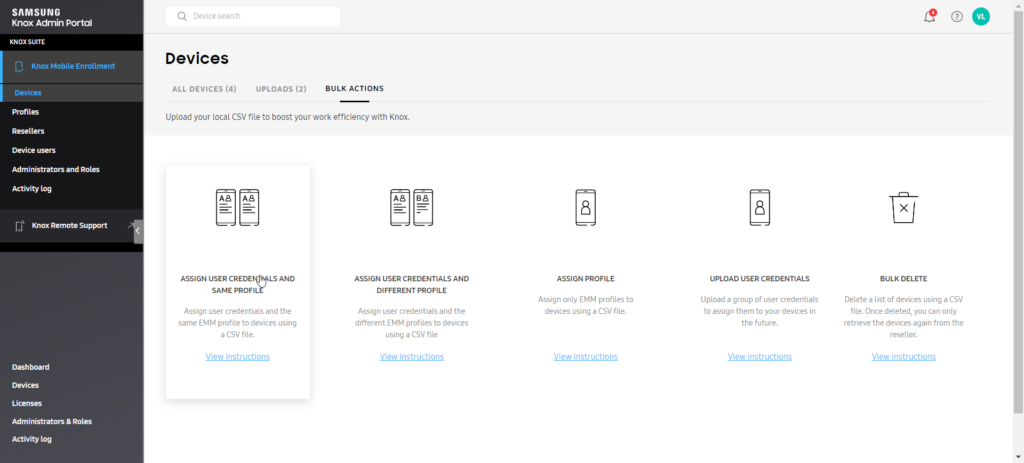
Task: Click the Devices page heading
Action: (197, 59)
